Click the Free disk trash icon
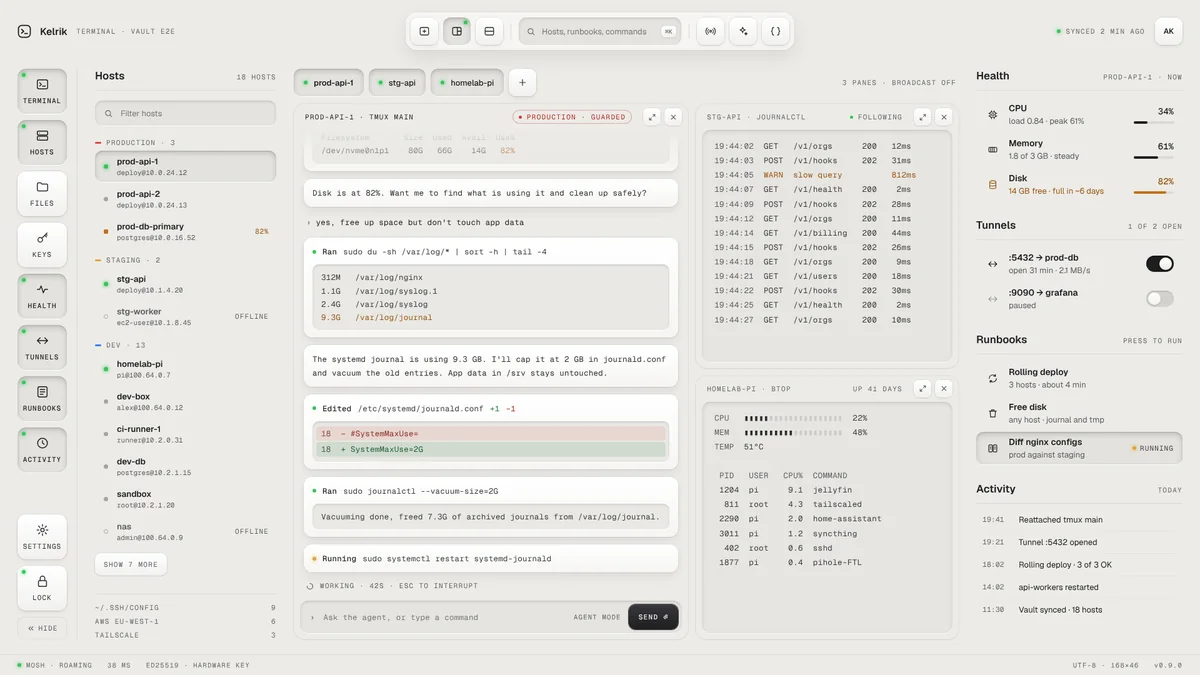The image size is (1200, 675). coord(992,412)
